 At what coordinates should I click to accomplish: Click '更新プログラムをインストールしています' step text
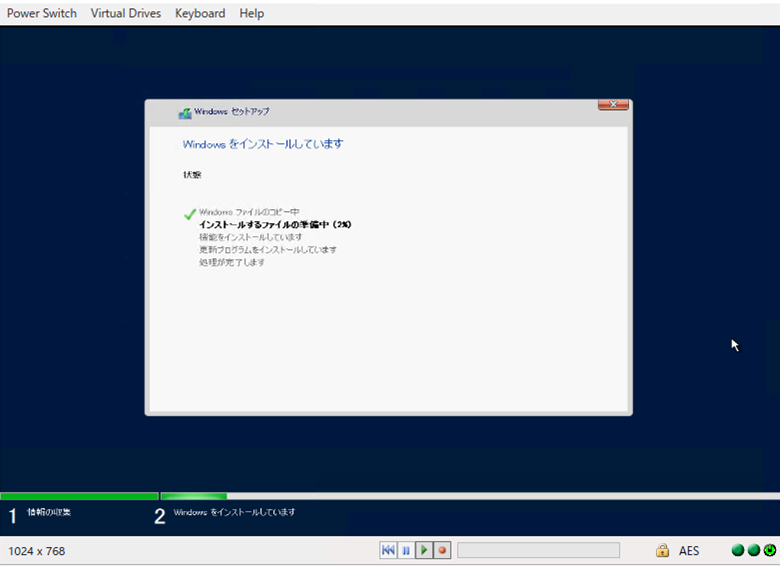coord(268,250)
